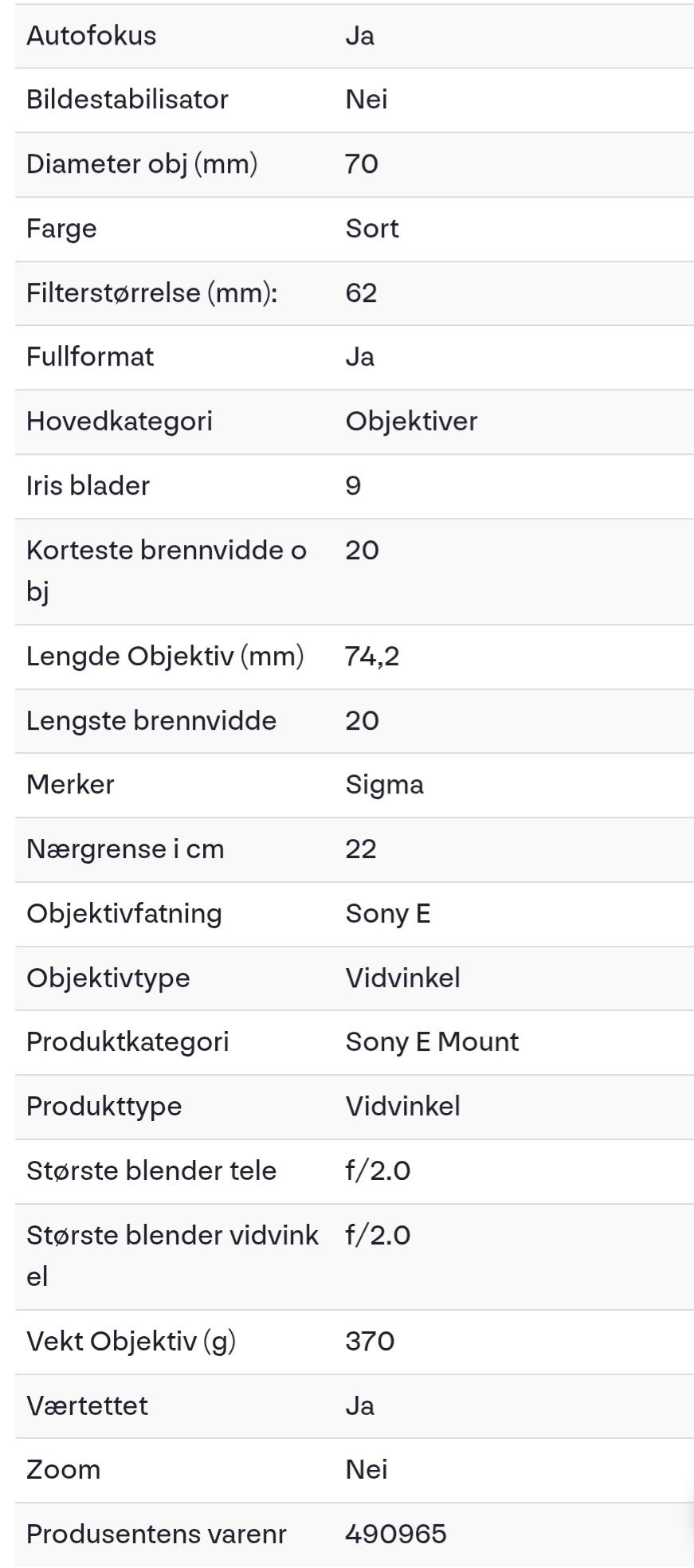The width and height of the screenshot is (694, 1568).
Task: Select the f/2.0 value for Største blender tele
Action: pos(378,1170)
